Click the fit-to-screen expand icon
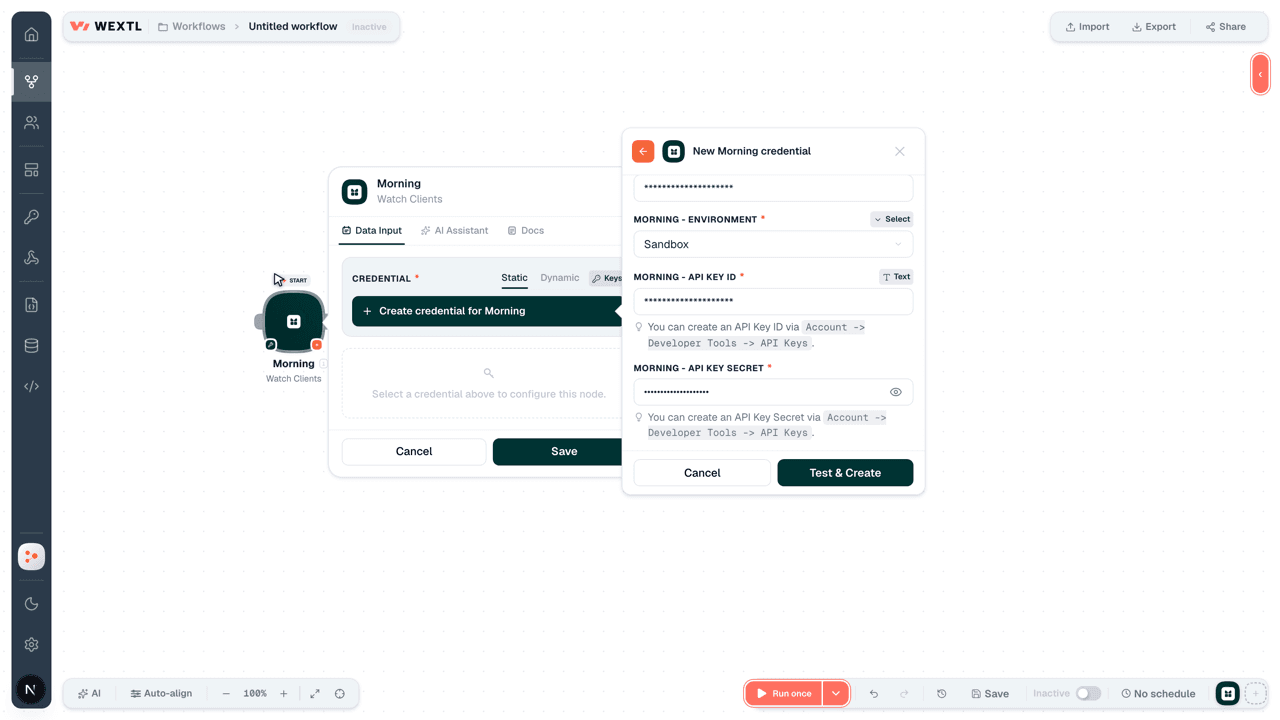 315,694
